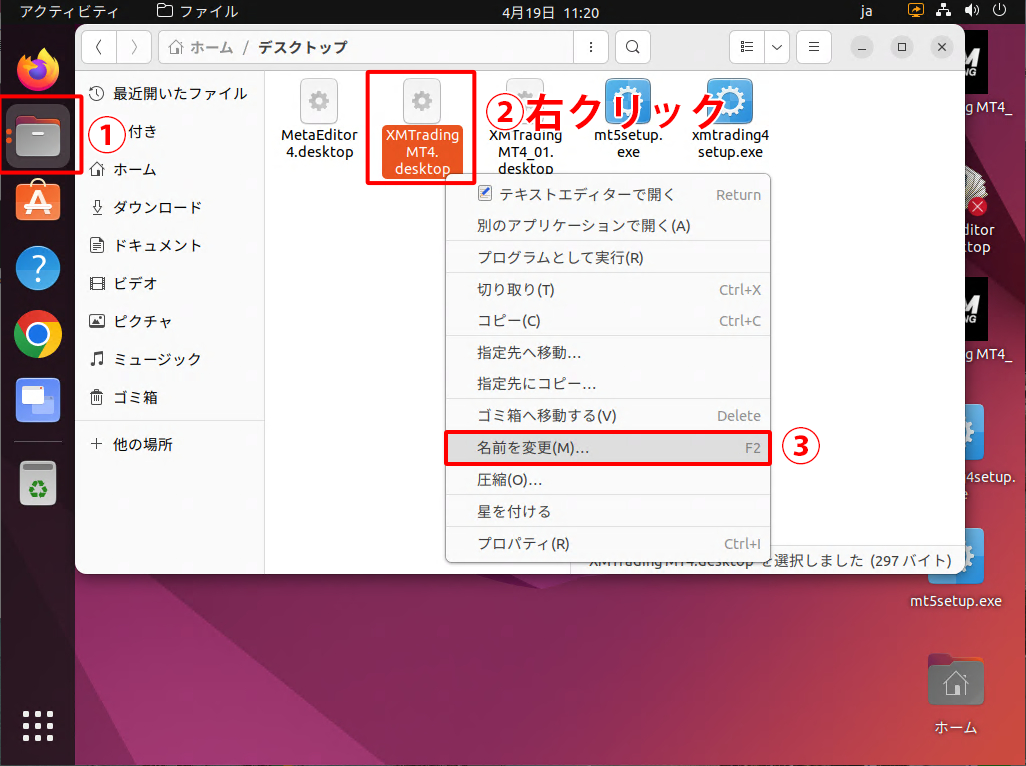Click the Help question mark dock icon

[38, 268]
